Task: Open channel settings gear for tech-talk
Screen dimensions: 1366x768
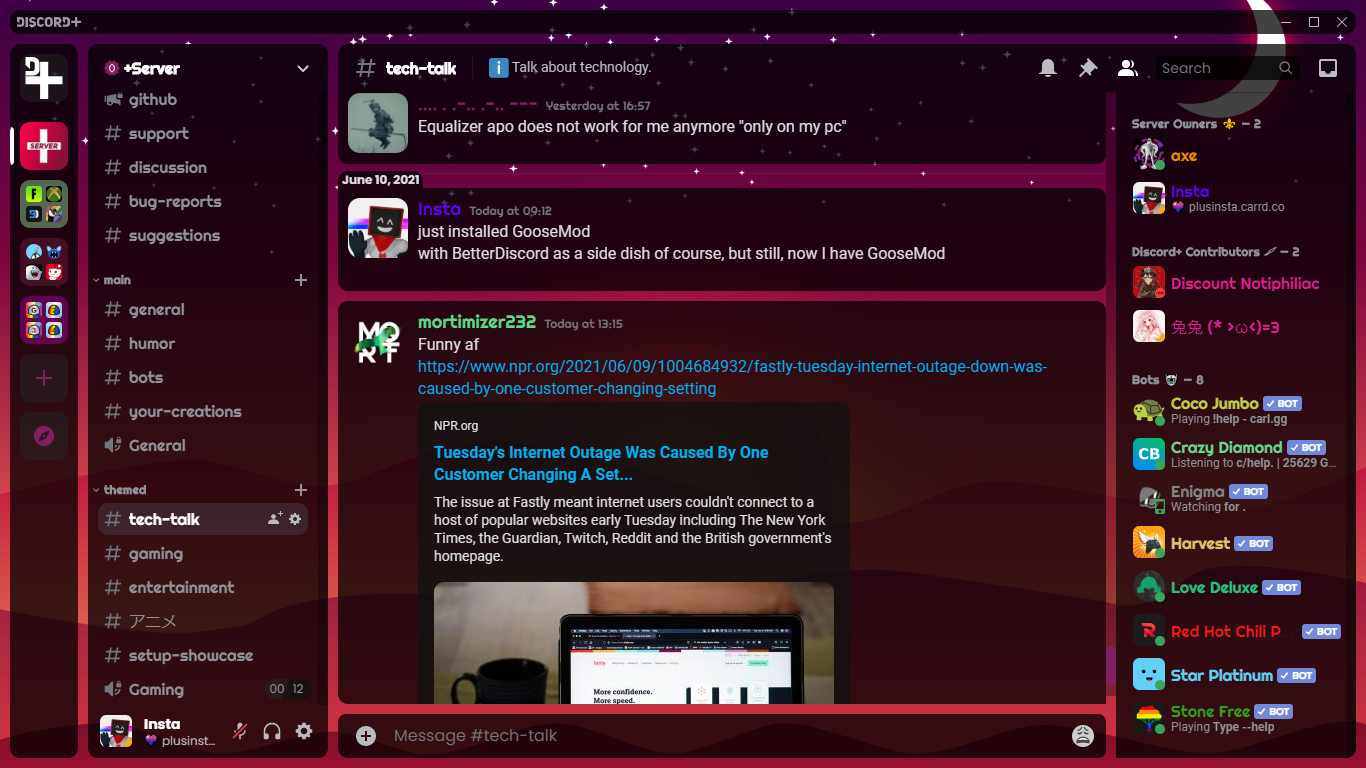Action: point(295,519)
